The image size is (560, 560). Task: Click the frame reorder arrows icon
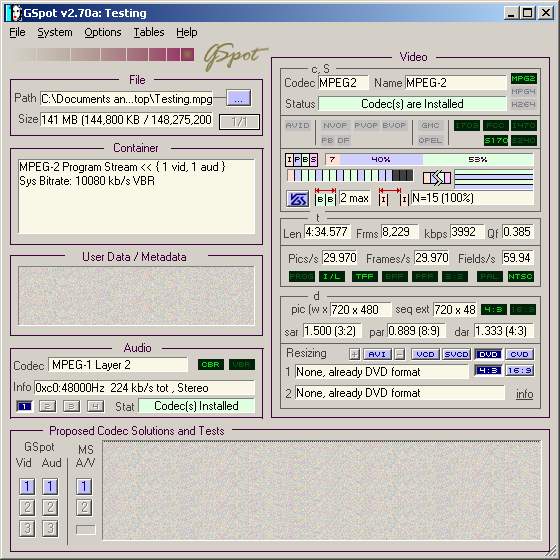point(436,178)
